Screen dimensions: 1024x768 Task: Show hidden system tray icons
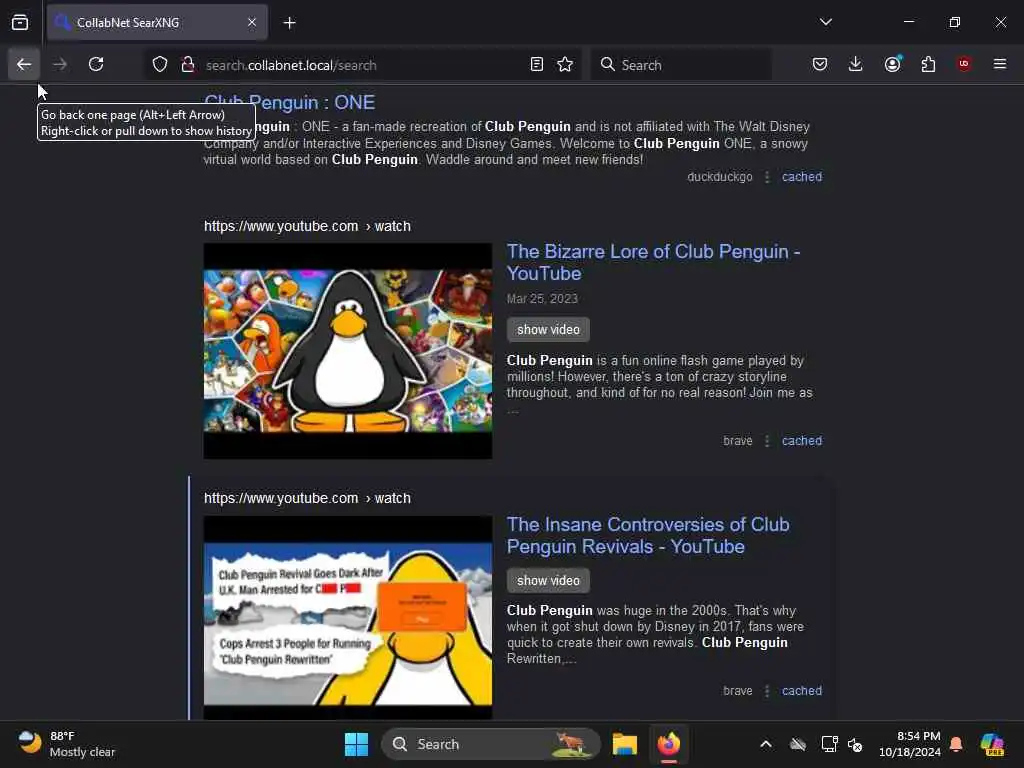tap(766, 744)
